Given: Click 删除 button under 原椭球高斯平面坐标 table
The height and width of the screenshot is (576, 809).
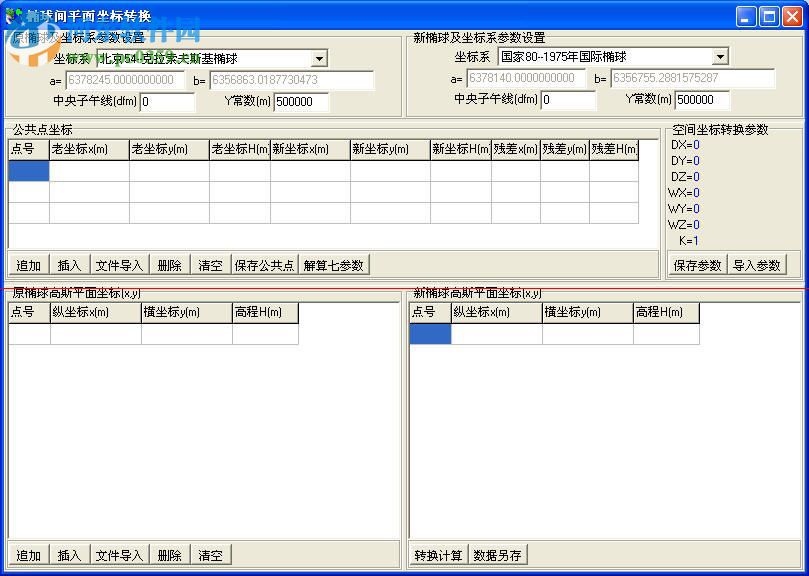Looking at the screenshot, I should (170, 555).
